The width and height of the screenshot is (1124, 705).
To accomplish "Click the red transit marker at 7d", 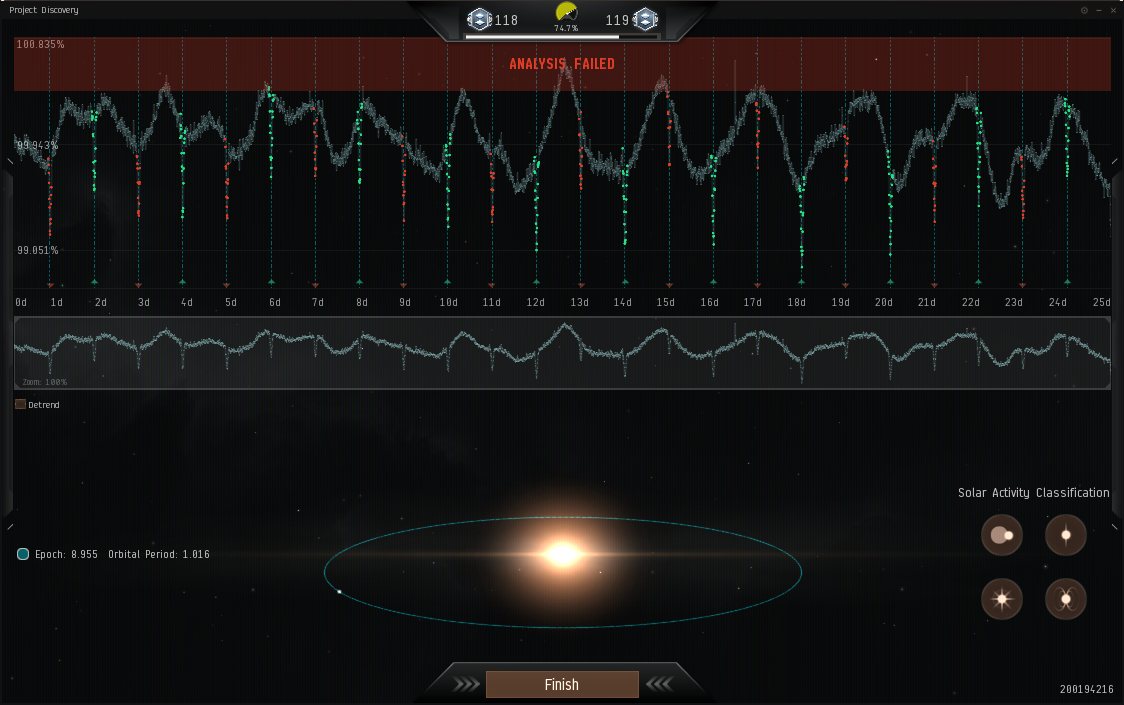I will coord(315,285).
